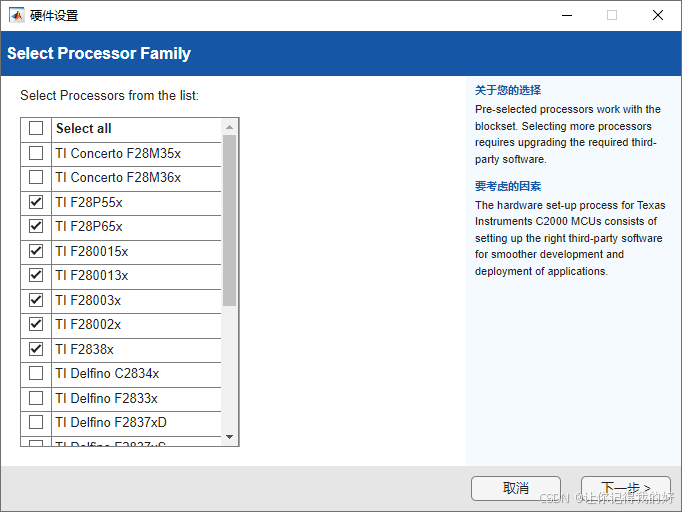Click 'Select Processors from the list:' label
This screenshot has width=682, height=512.
tap(109, 95)
